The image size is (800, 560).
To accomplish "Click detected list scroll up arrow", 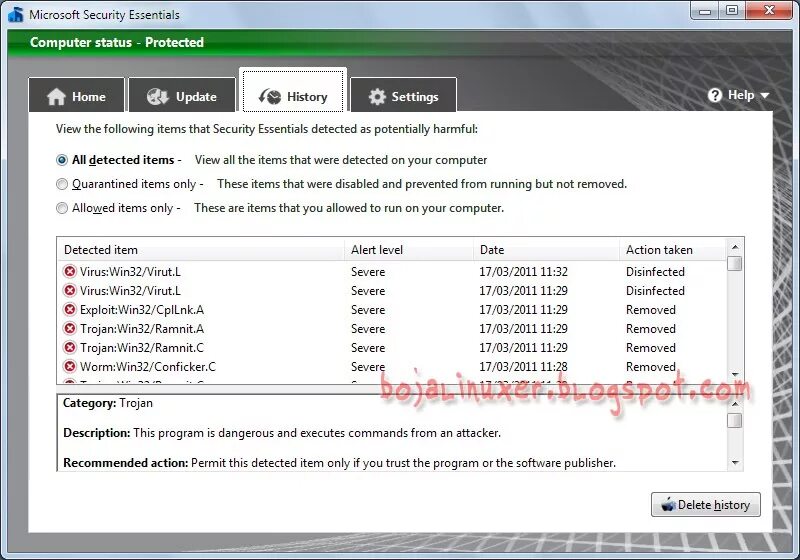I will (x=735, y=246).
